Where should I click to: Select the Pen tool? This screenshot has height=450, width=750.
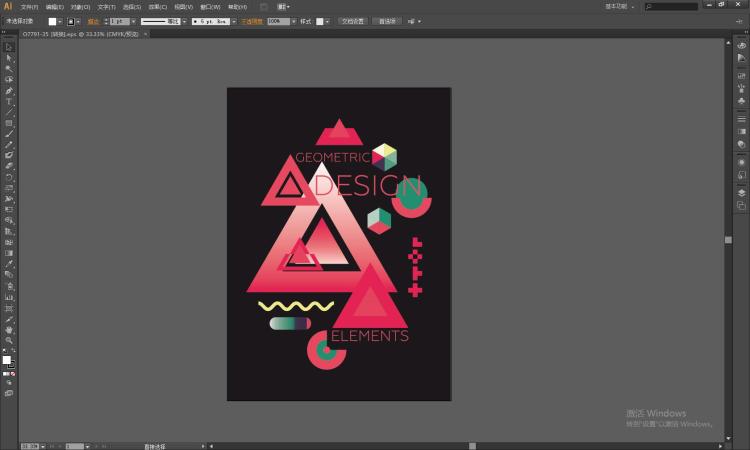click(9, 90)
